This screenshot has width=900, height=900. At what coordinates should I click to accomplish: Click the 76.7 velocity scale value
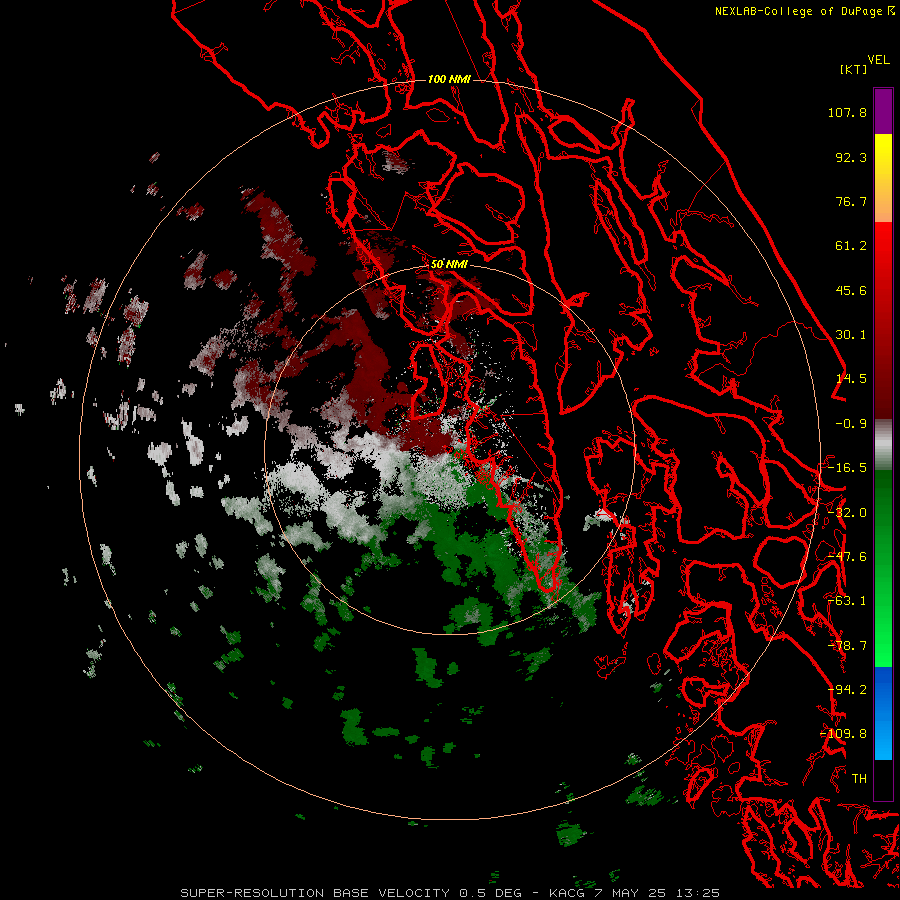(x=851, y=201)
